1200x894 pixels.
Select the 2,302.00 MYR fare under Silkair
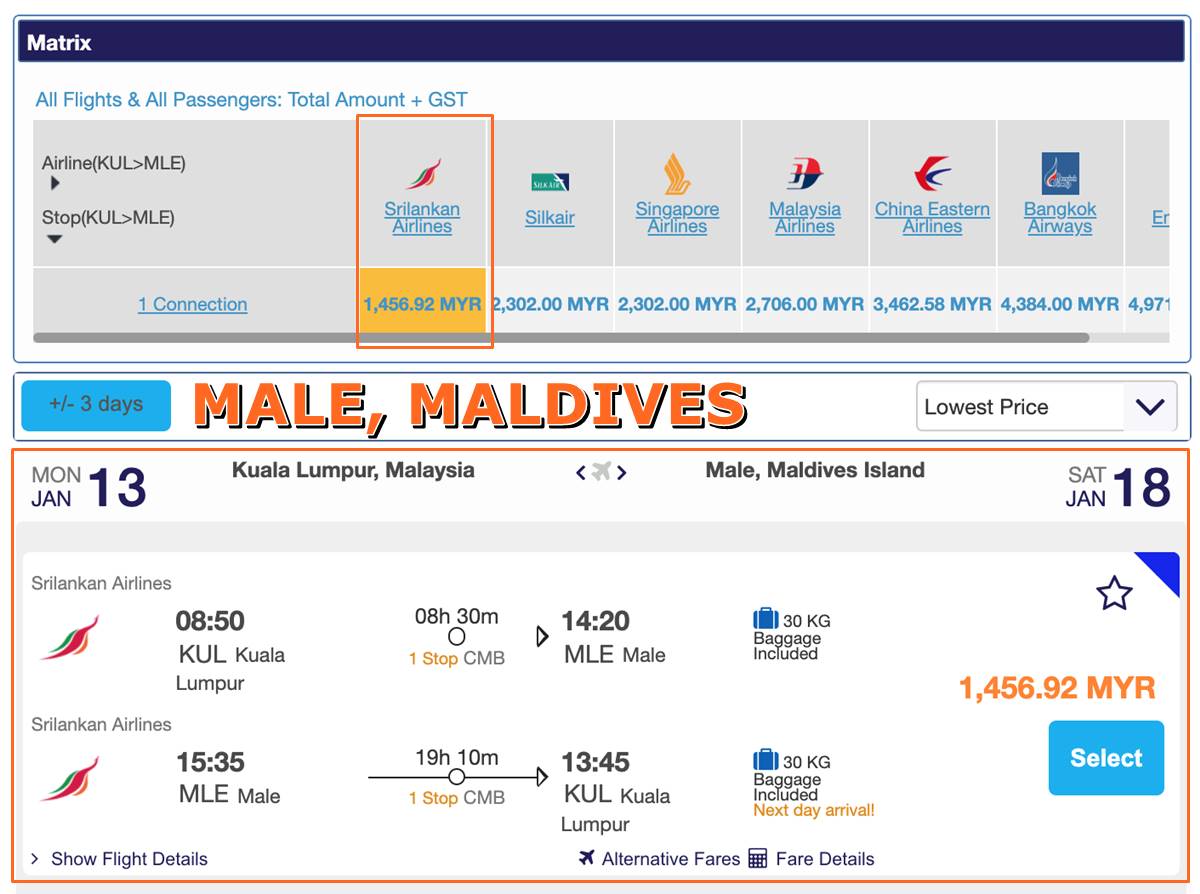(550, 304)
